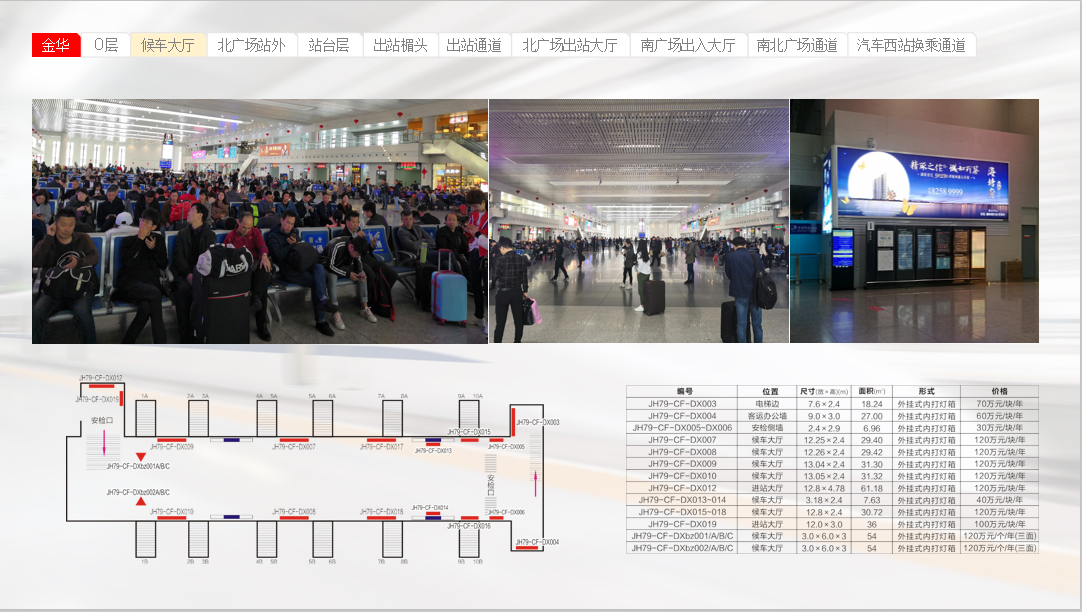Screen dimensions: 1082x612
Task: Click table cell JH79-CF-DX013~014
Action: [682, 500]
